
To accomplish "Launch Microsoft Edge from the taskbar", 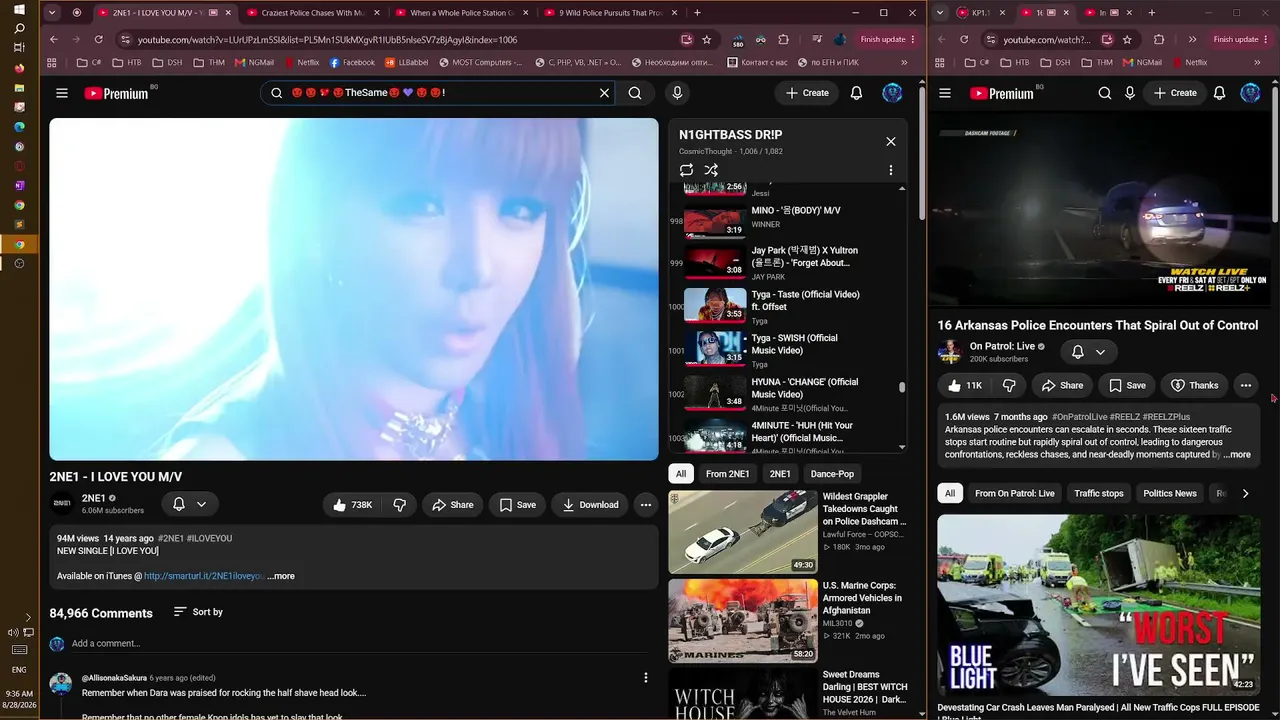I will pos(19,127).
